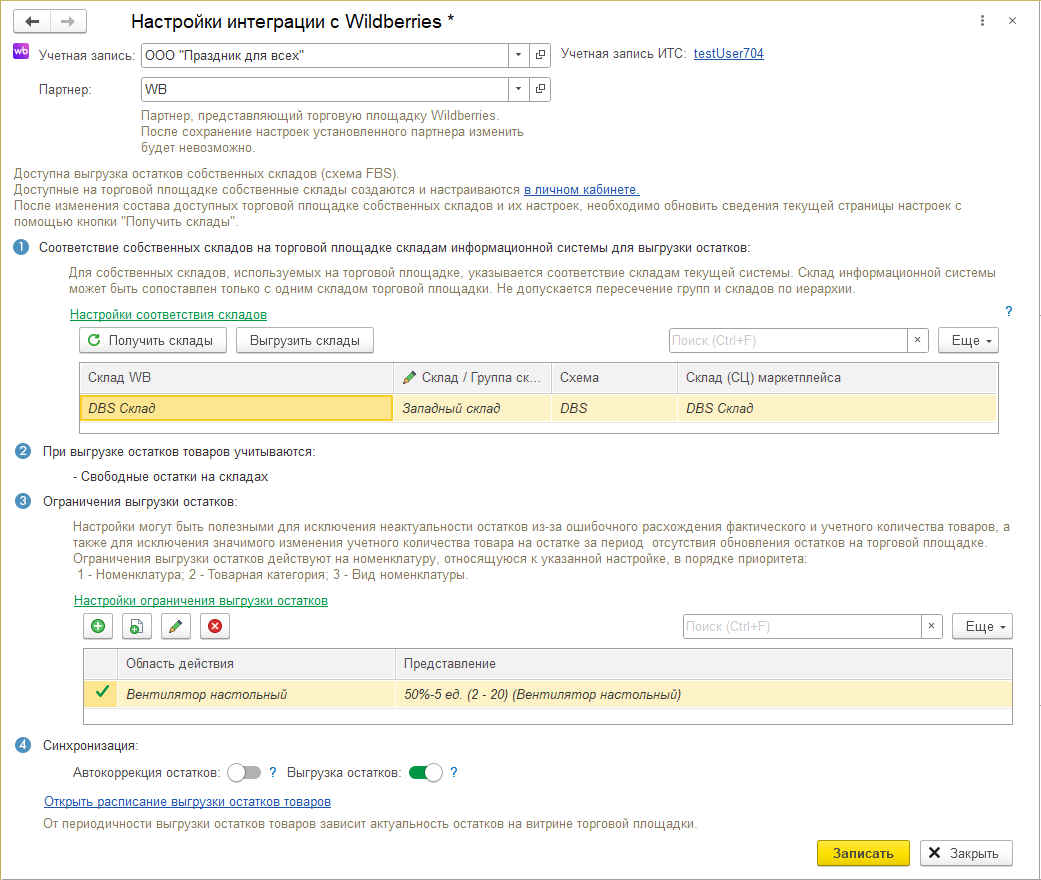
Task: Expand the Учетная запись dropdown
Action: (518, 56)
